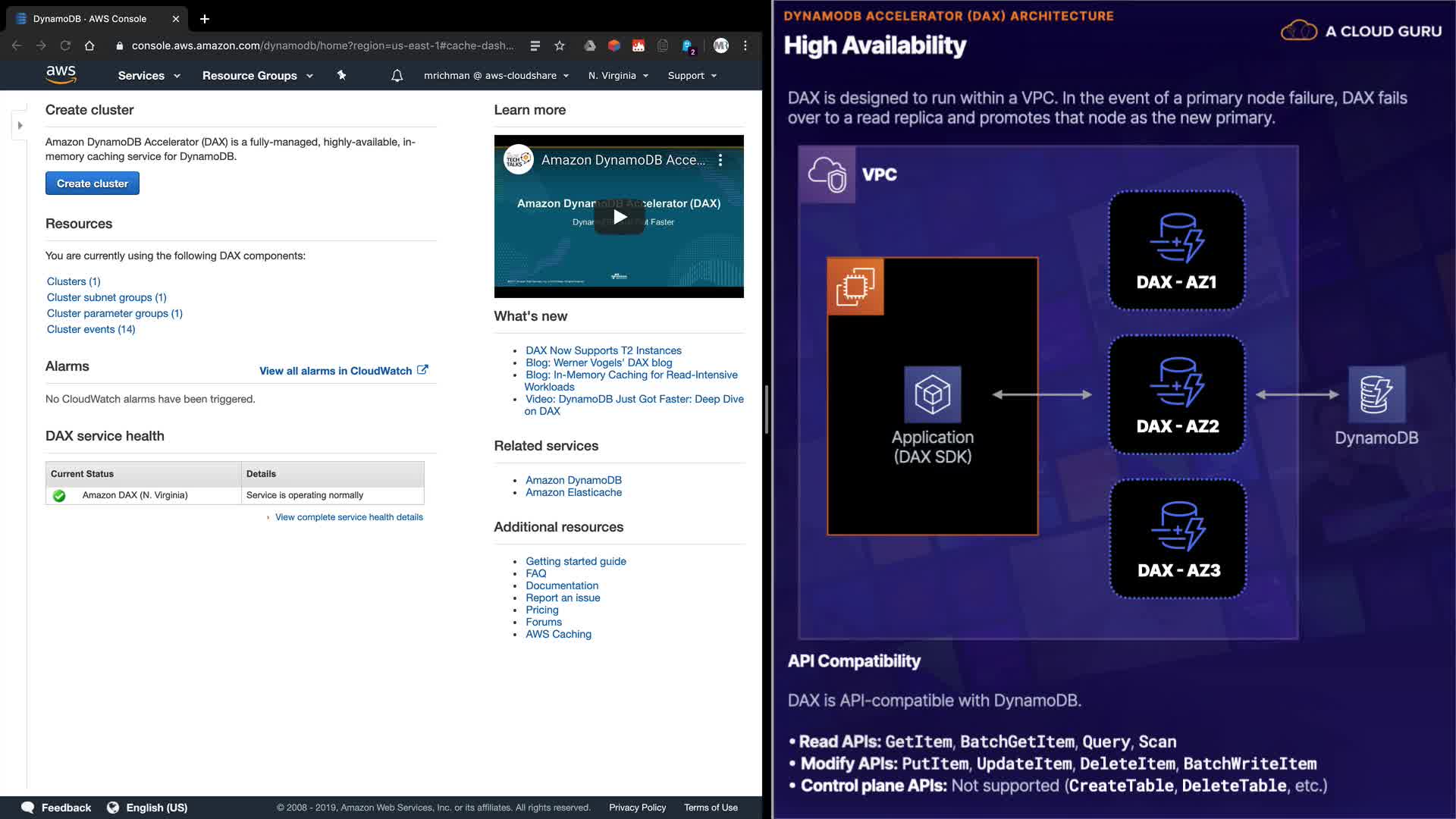
Task: Expand the left navigation side panel
Action: (20, 125)
